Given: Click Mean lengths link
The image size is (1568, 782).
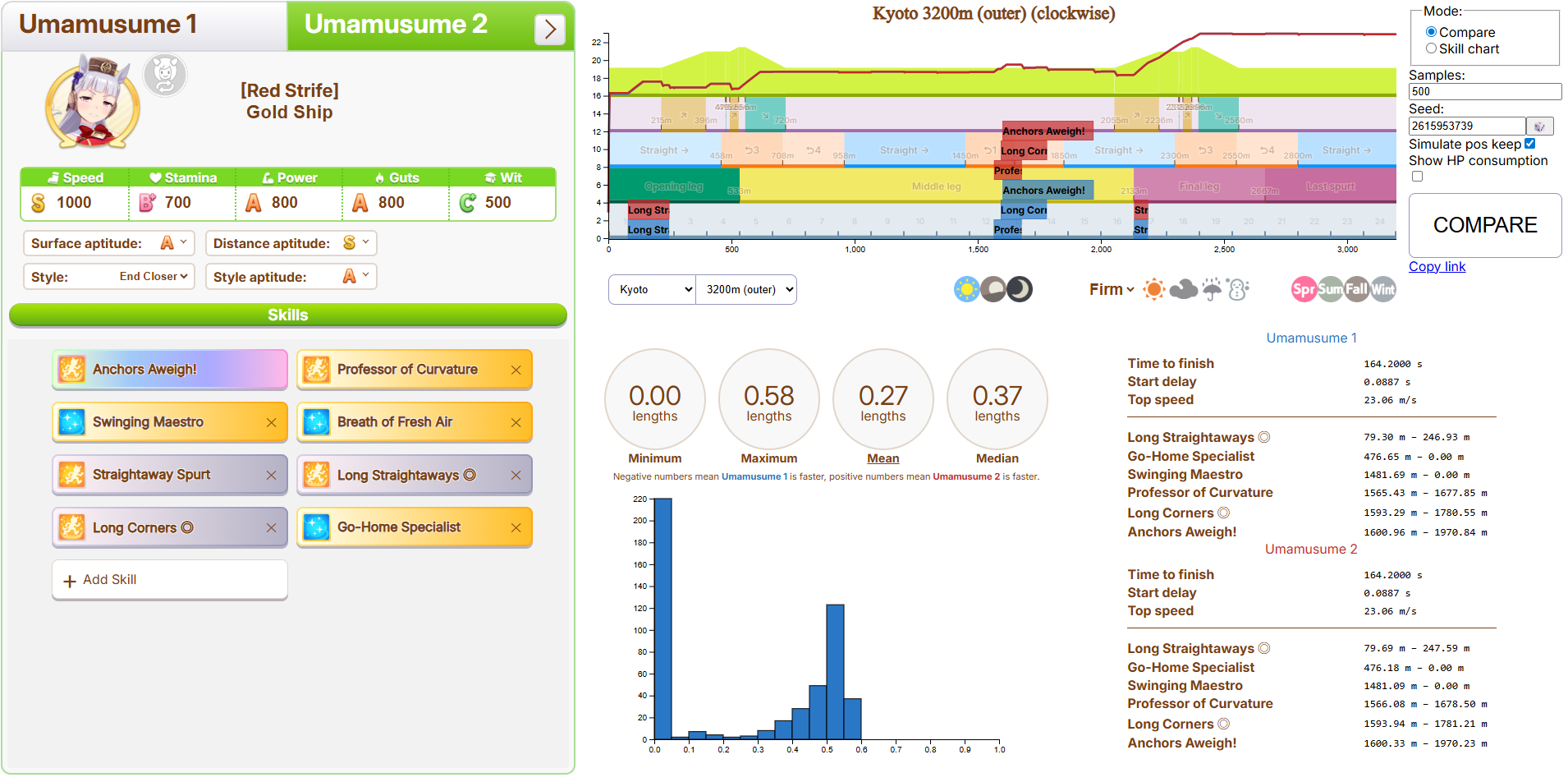Looking at the screenshot, I should pos(883,458).
